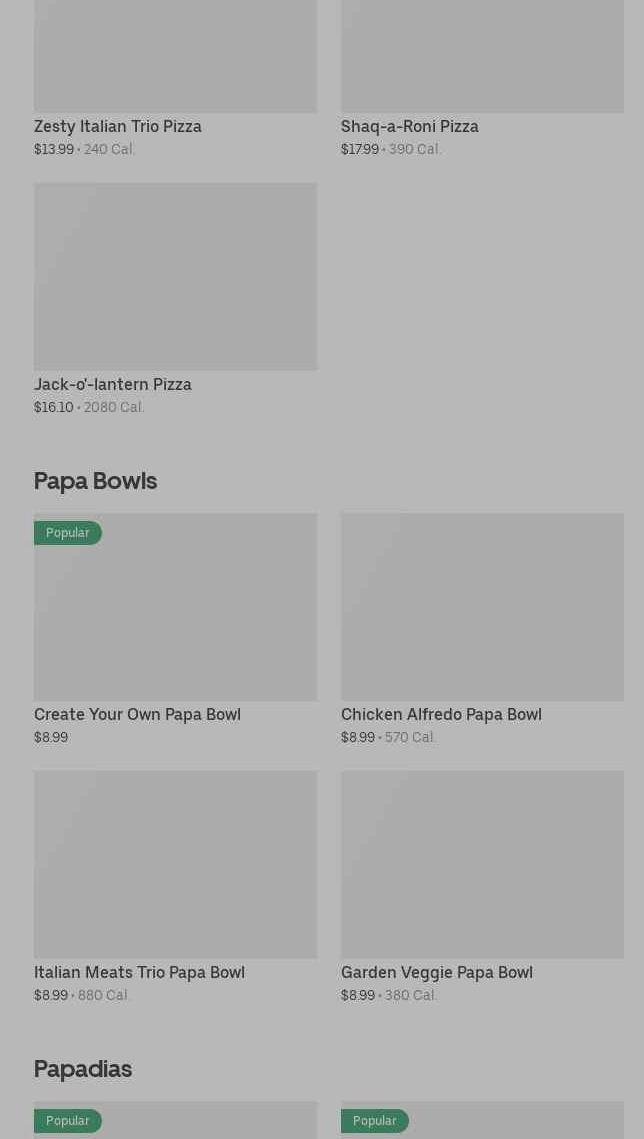Screen dimensions: 644x1139
Task: Click the Chicken Alfredo Papa Bowl name
Action: (441, 714)
